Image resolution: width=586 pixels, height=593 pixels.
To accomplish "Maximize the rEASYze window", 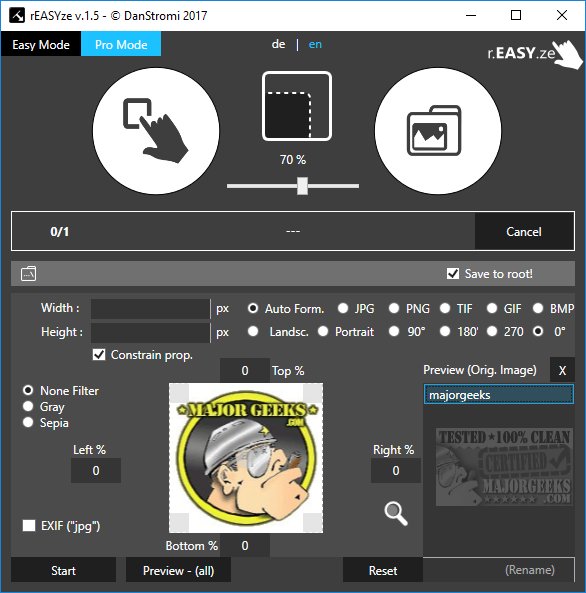I will [516, 16].
